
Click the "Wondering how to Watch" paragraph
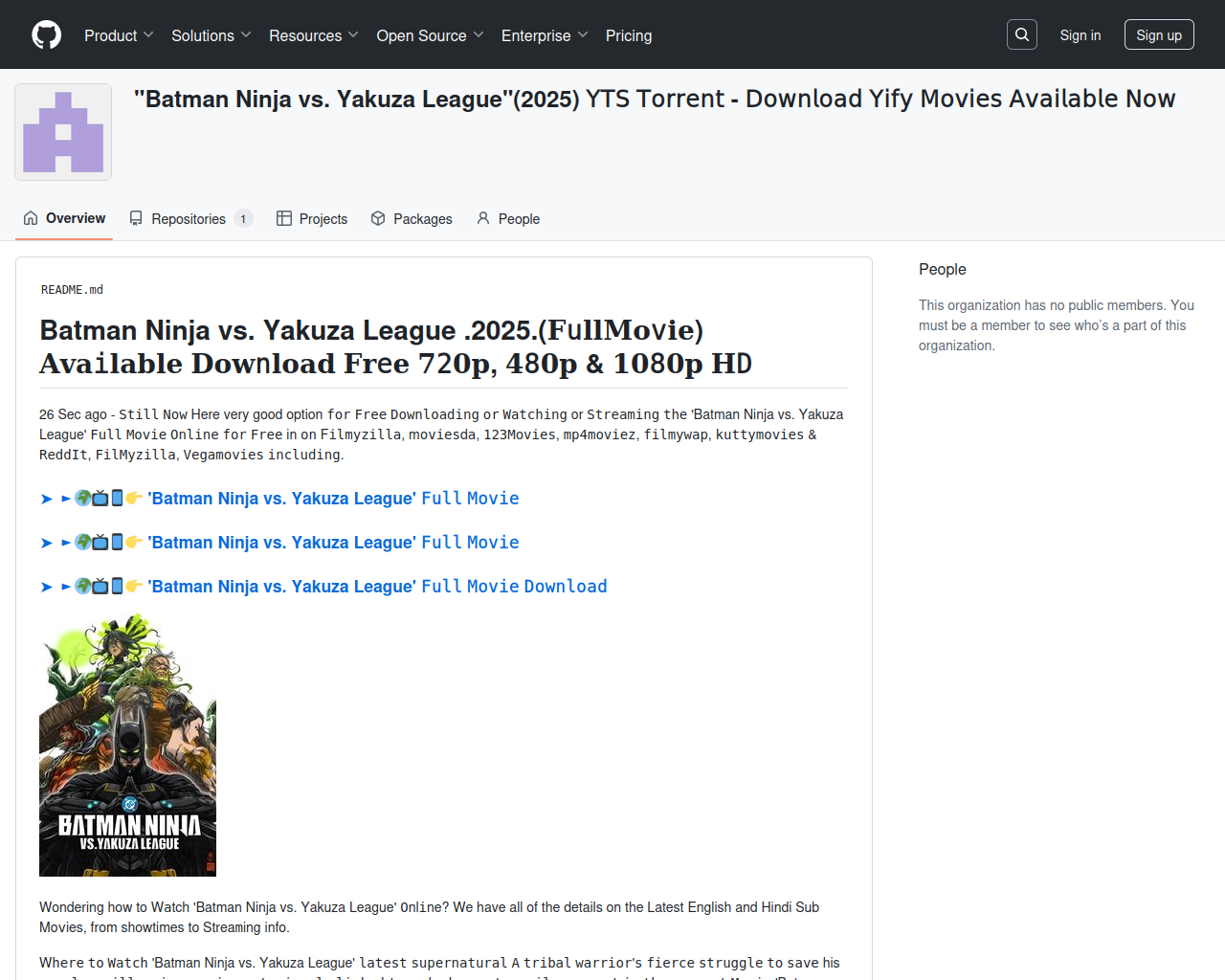tap(429, 917)
